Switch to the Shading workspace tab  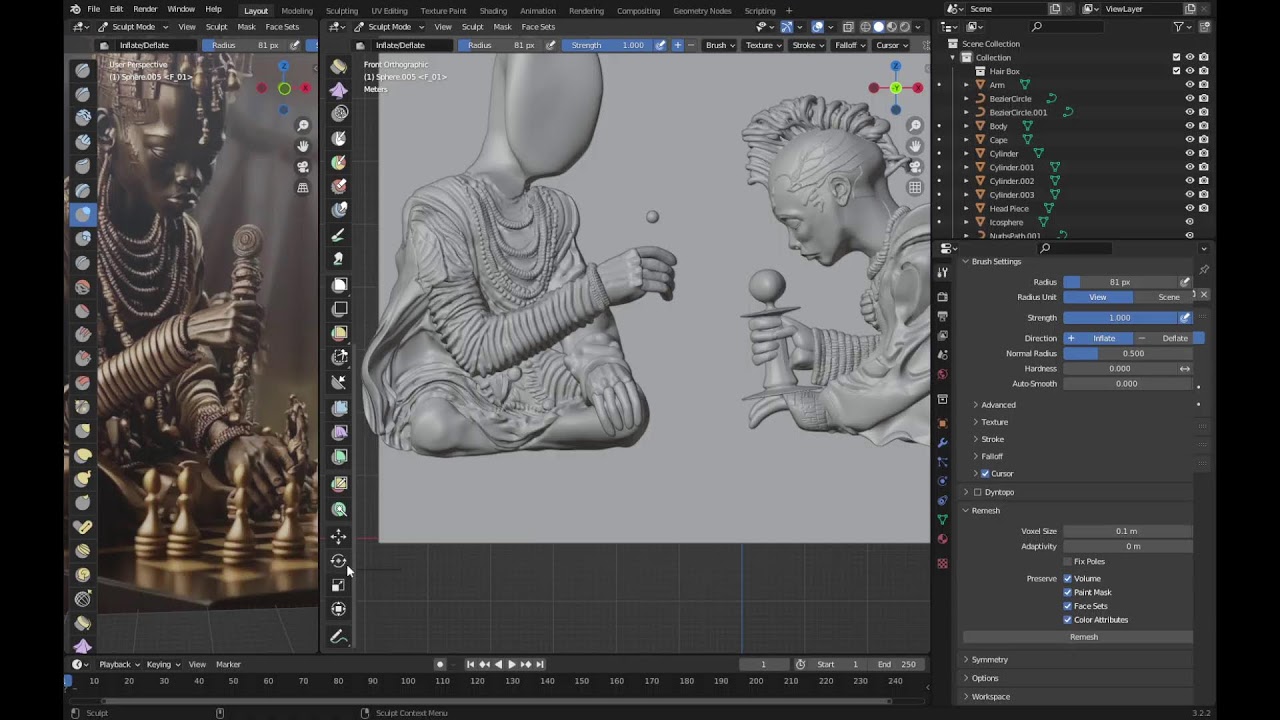(x=493, y=10)
